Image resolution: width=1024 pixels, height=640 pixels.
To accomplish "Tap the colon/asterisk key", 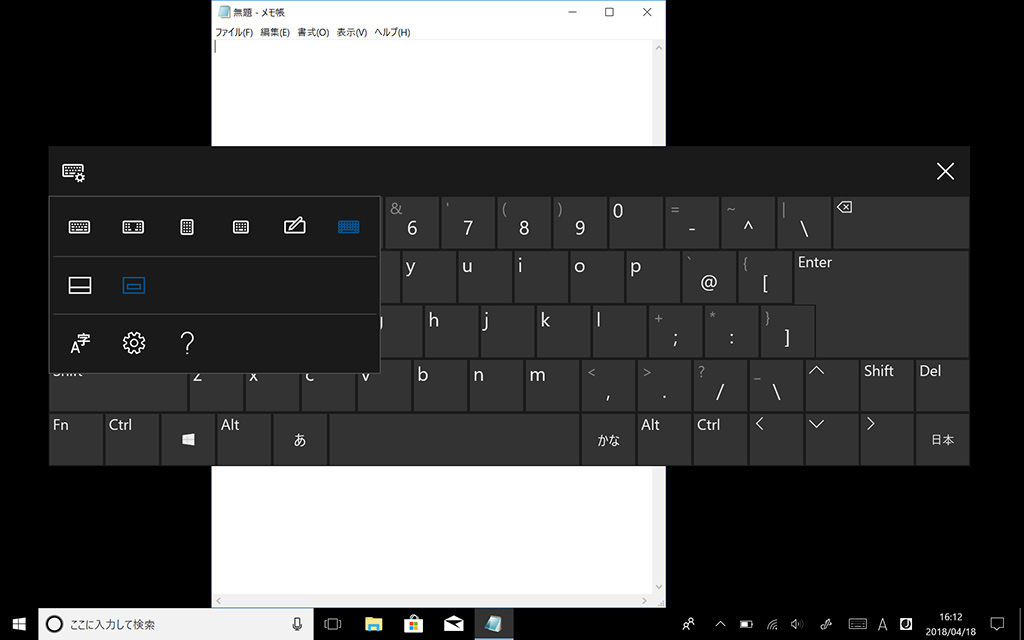I will point(731,331).
